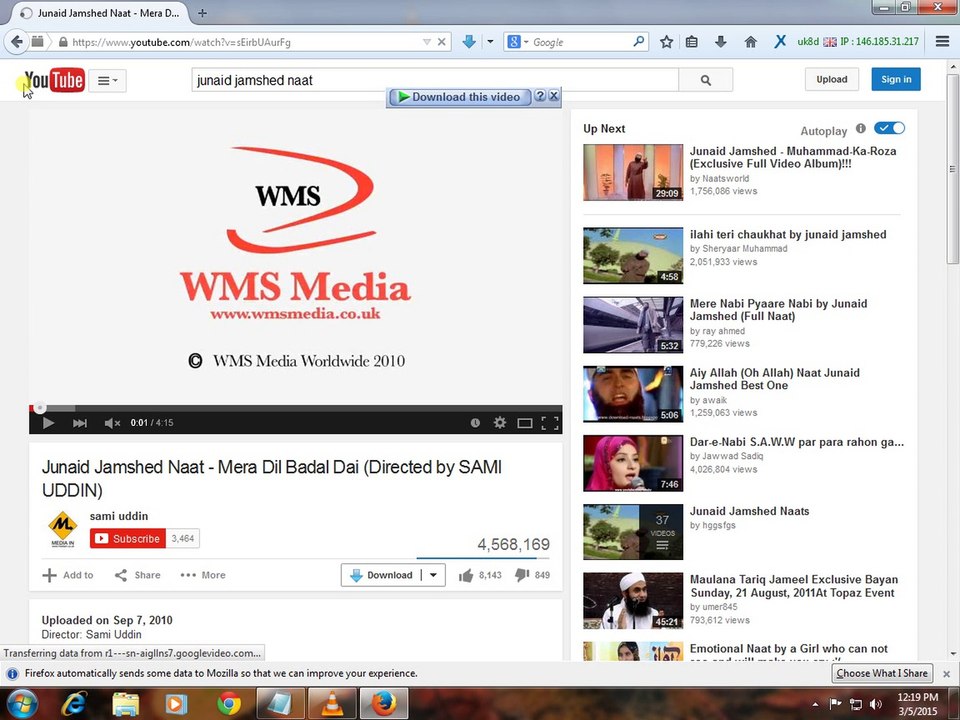Unmute the video player volume
The width and height of the screenshot is (960, 720).
pyautogui.click(x=111, y=422)
